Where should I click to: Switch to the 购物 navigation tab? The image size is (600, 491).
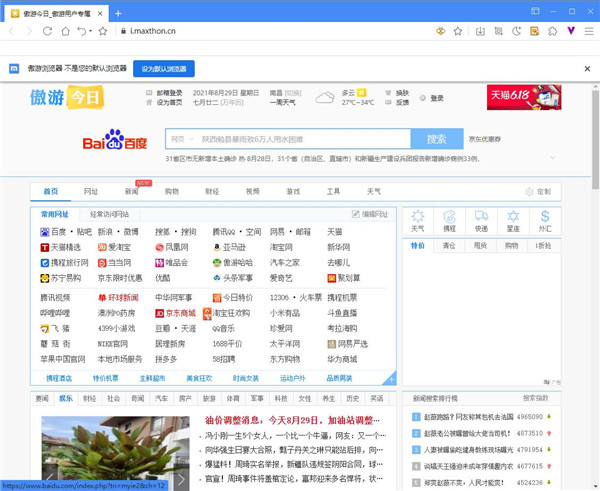(x=171, y=191)
